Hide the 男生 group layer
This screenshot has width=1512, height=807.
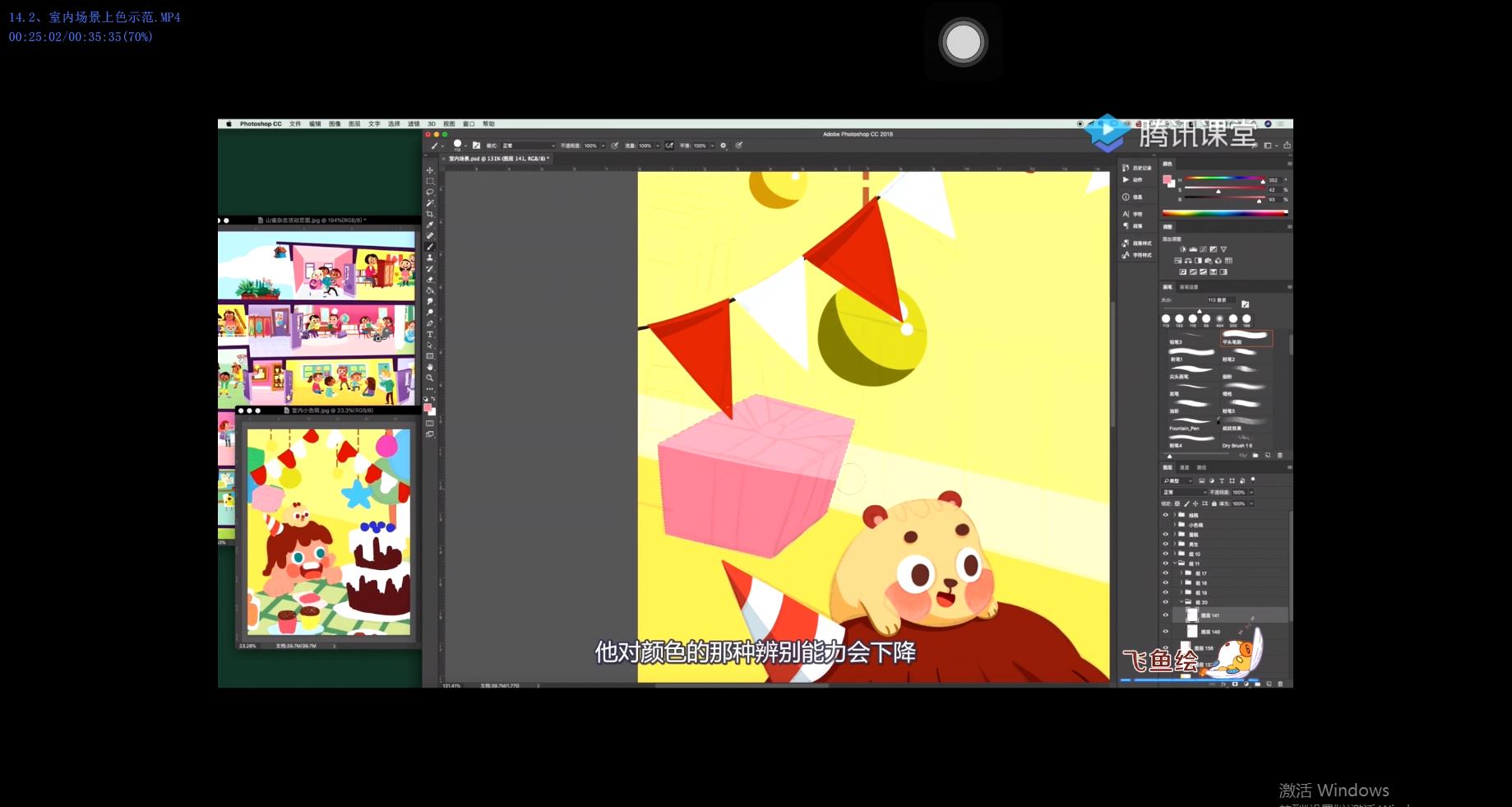1166,544
